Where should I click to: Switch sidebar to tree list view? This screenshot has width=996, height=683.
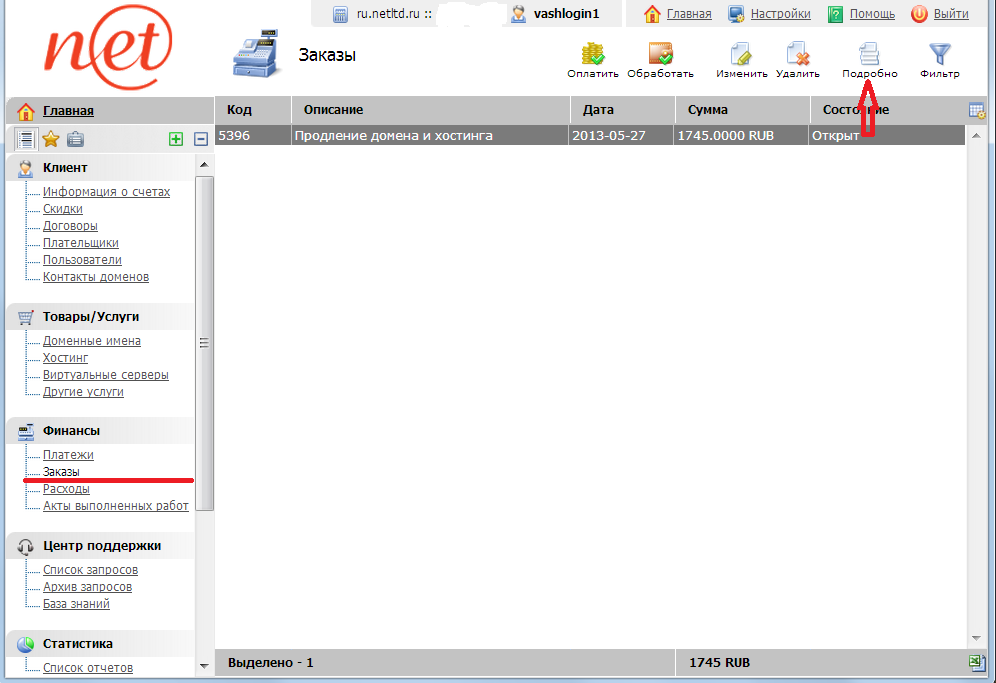[27, 139]
